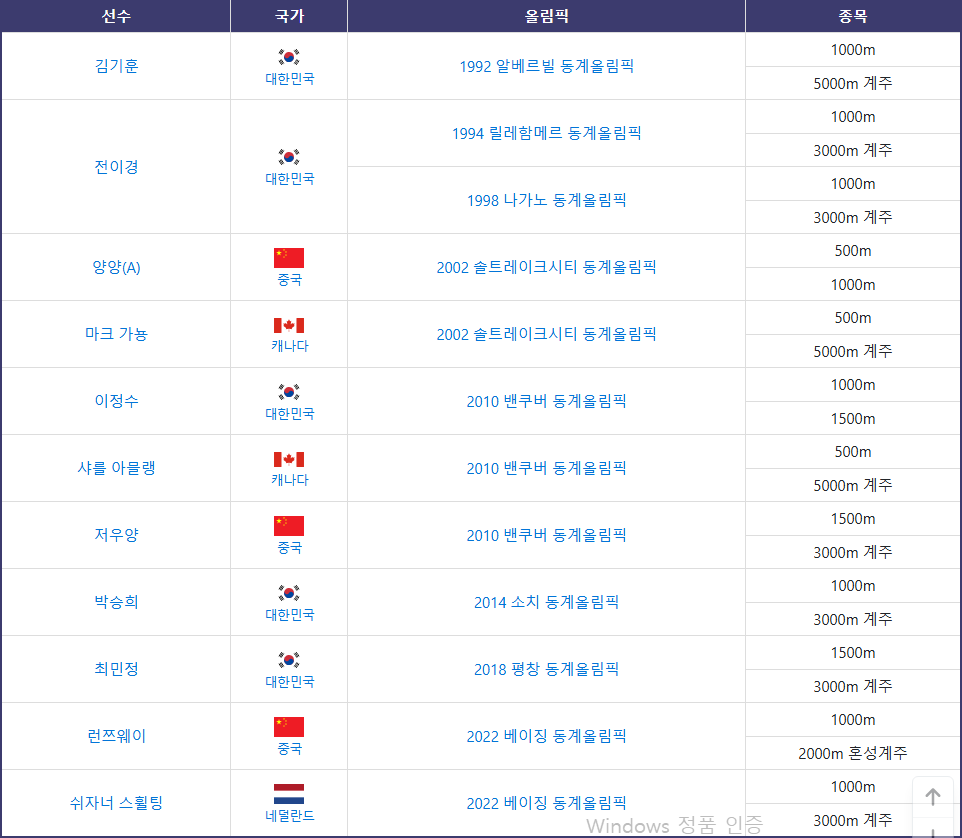This screenshot has width=962, height=838.
Task: Open 1998 나가노 동계올림픽 link
Action: pyautogui.click(x=547, y=200)
